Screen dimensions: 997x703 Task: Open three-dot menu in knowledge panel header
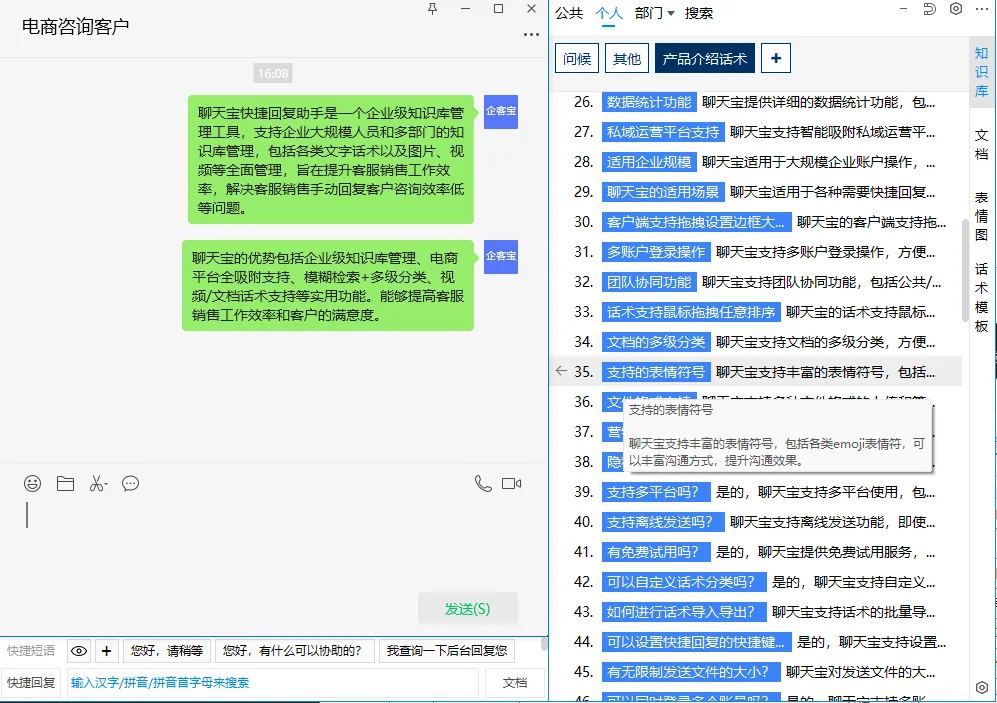pos(982,9)
